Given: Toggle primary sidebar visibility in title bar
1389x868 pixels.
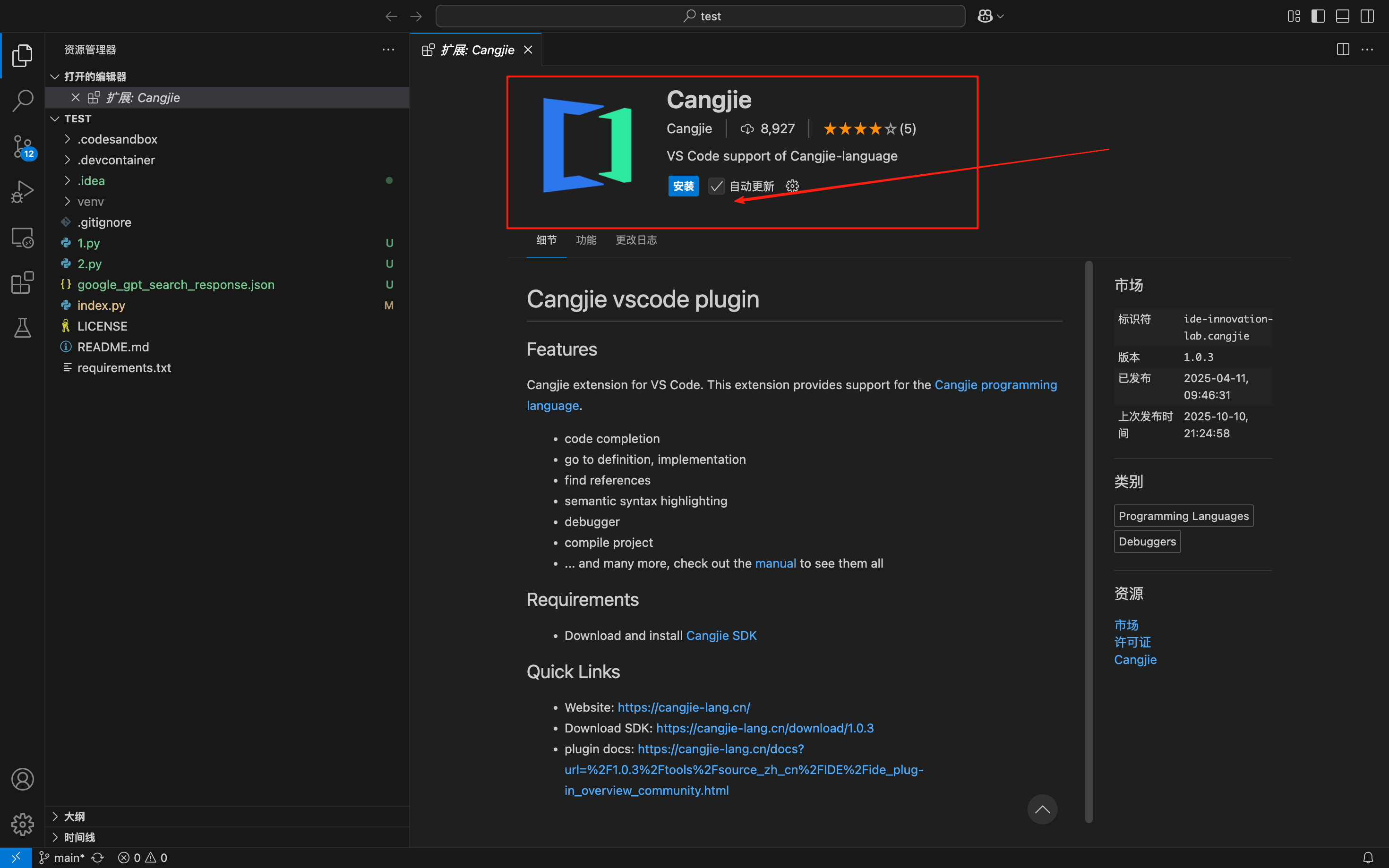Looking at the screenshot, I should (1318, 16).
